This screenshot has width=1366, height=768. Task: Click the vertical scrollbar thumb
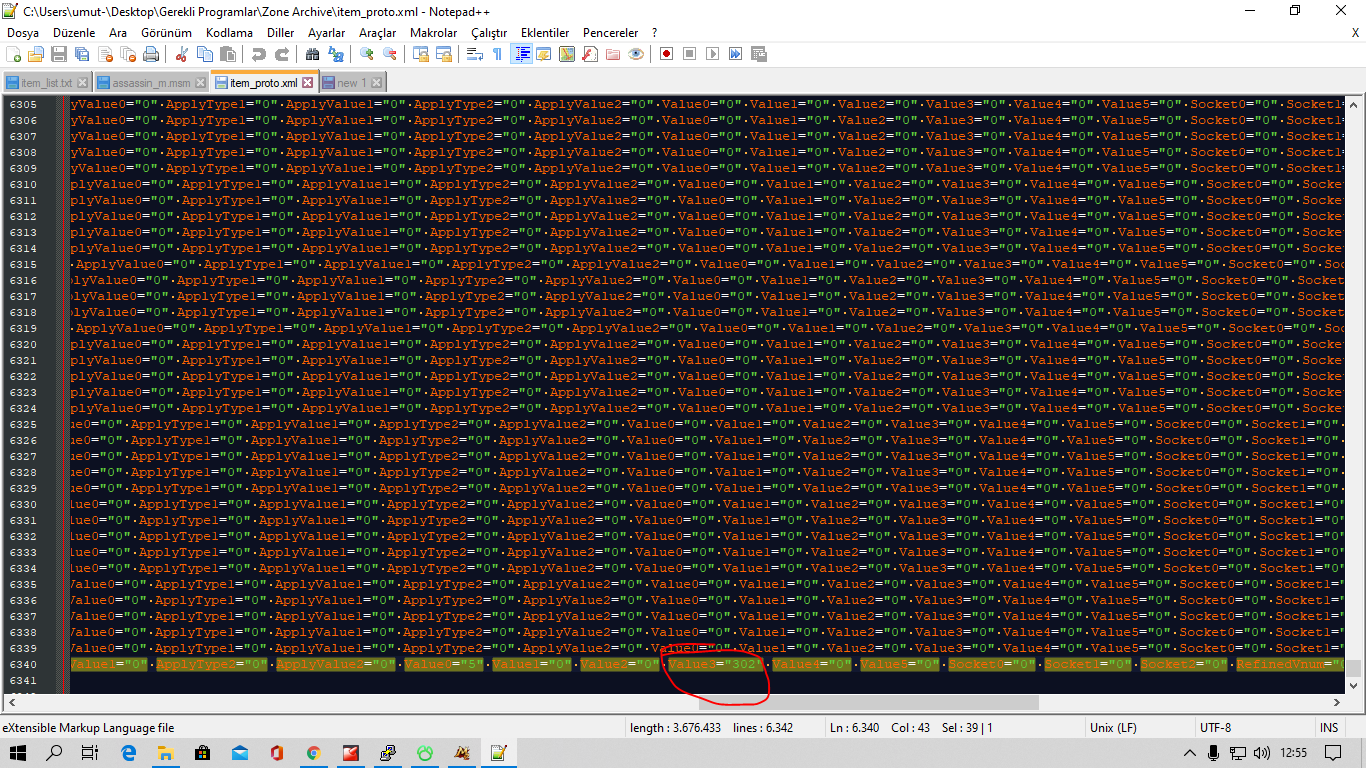(x=1353, y=669)
